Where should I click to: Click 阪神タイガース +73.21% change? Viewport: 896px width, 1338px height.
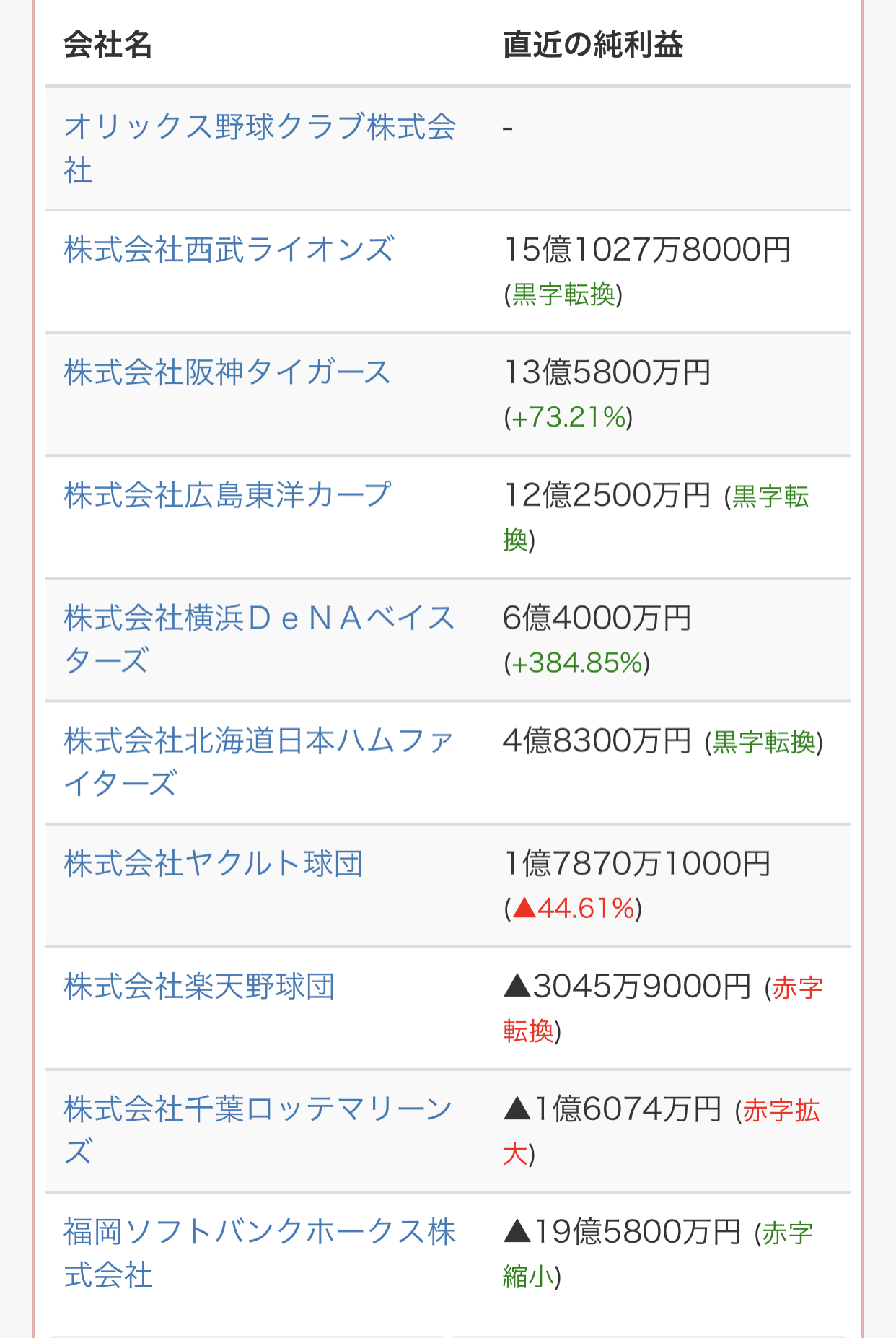(x=568, y=417)
